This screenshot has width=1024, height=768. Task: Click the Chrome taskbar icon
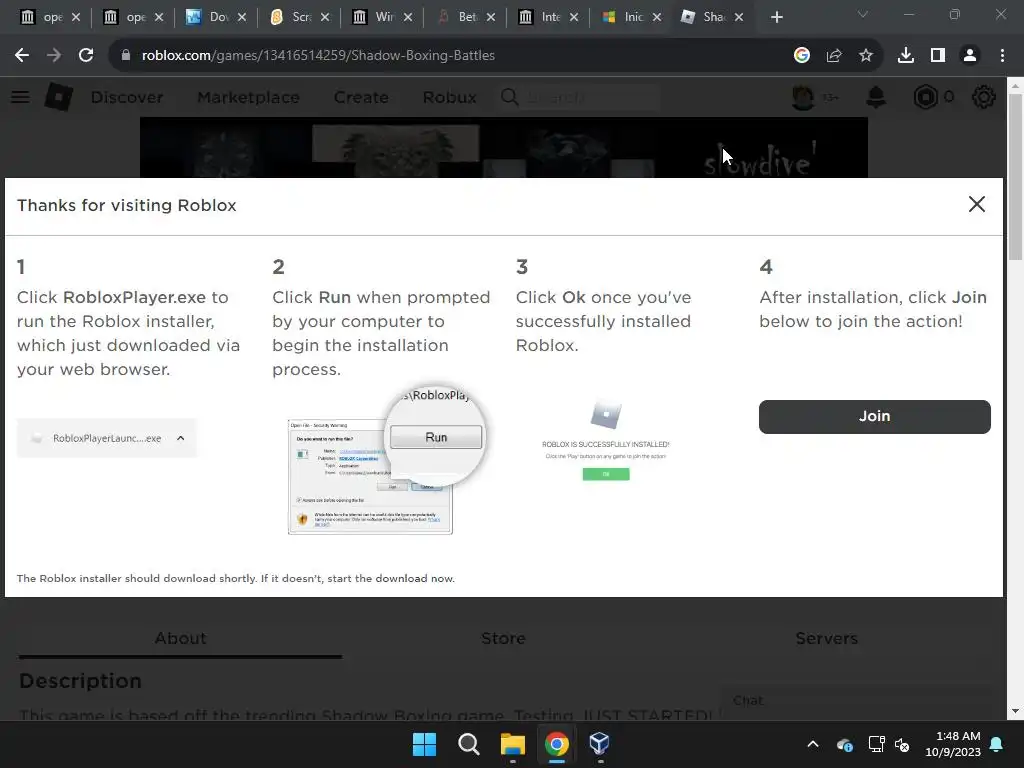(x=556, y=744)
